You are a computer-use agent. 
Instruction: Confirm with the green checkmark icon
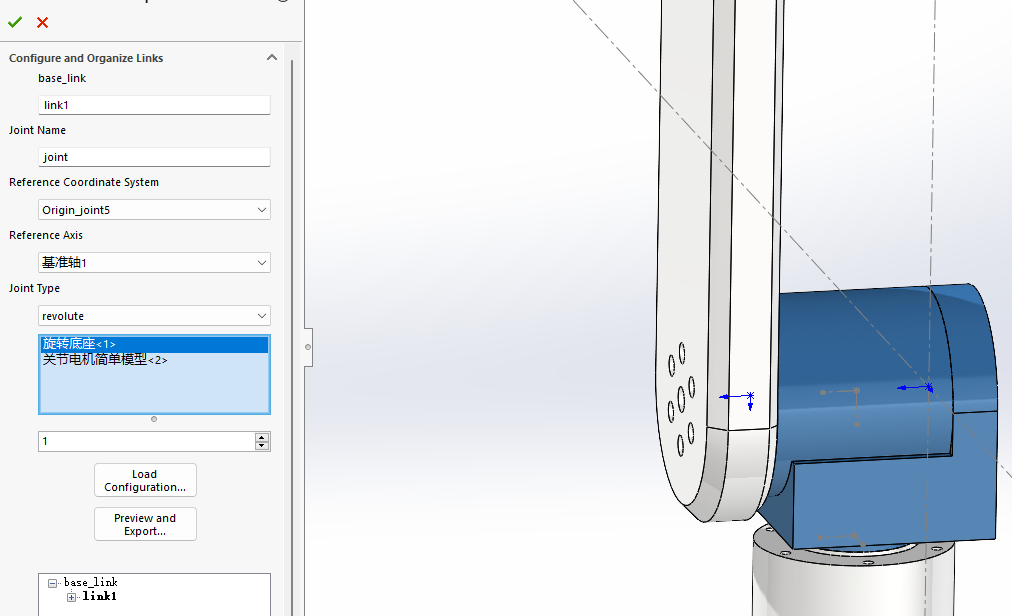(15, 23)
